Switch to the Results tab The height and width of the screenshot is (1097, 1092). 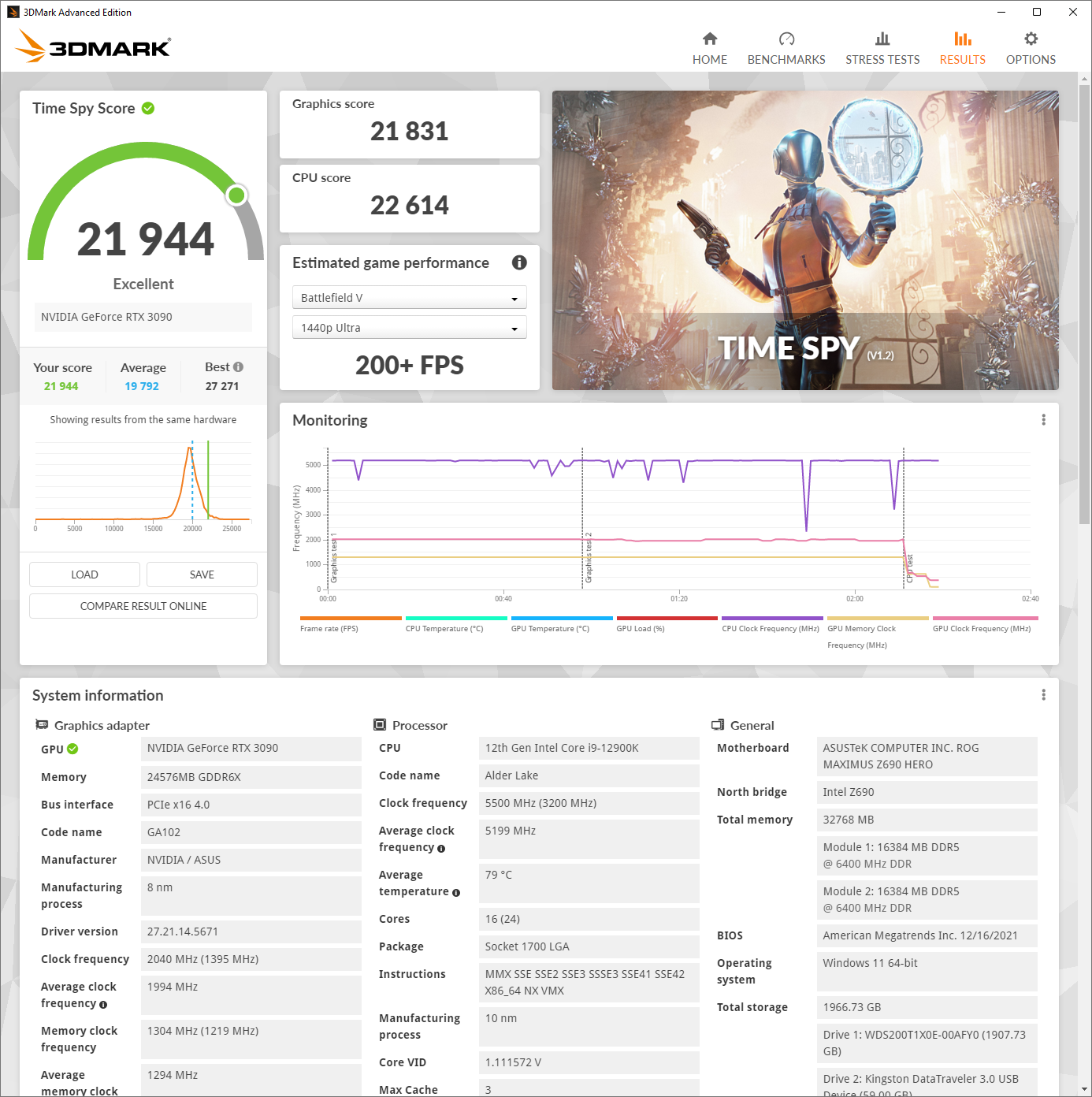point(961,48)
